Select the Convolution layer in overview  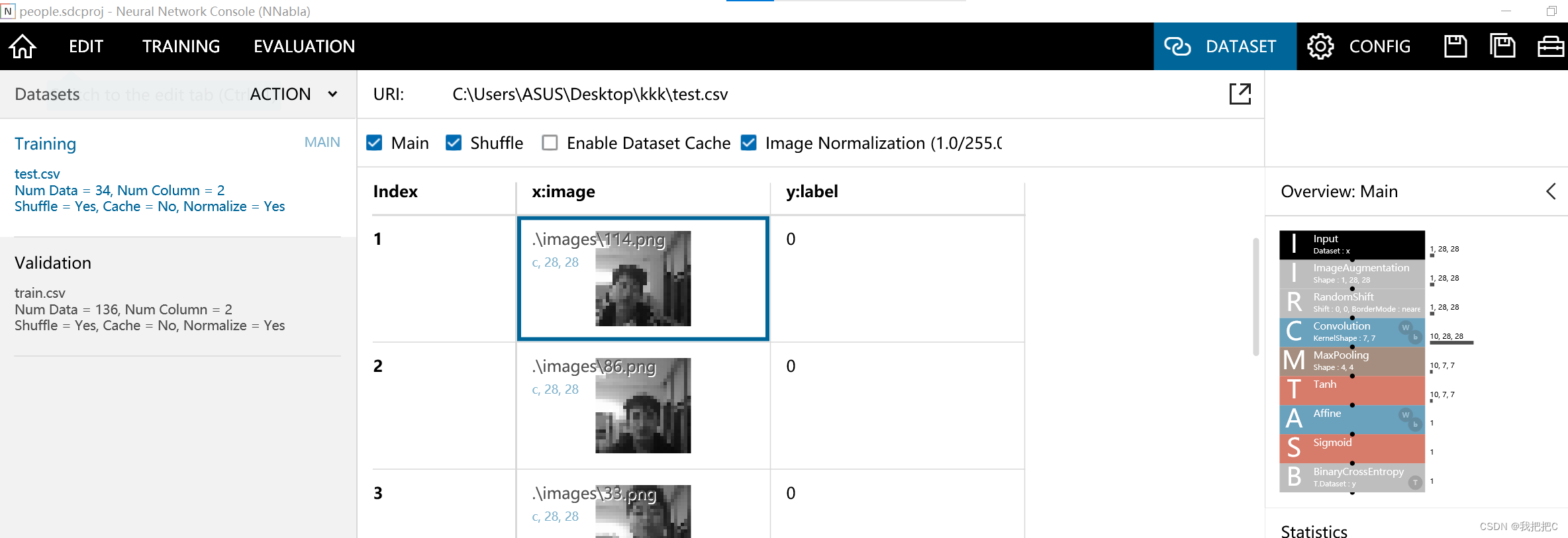pos(1351,332)
